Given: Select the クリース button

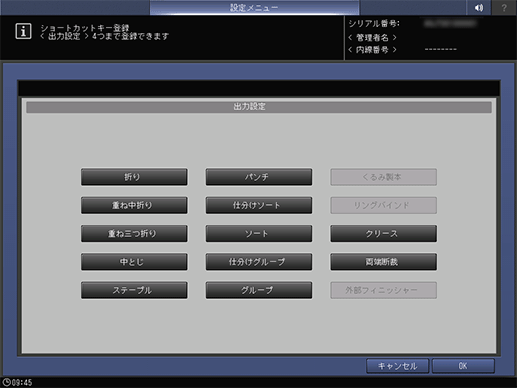Looking at the screenshot, I should 383,233.
